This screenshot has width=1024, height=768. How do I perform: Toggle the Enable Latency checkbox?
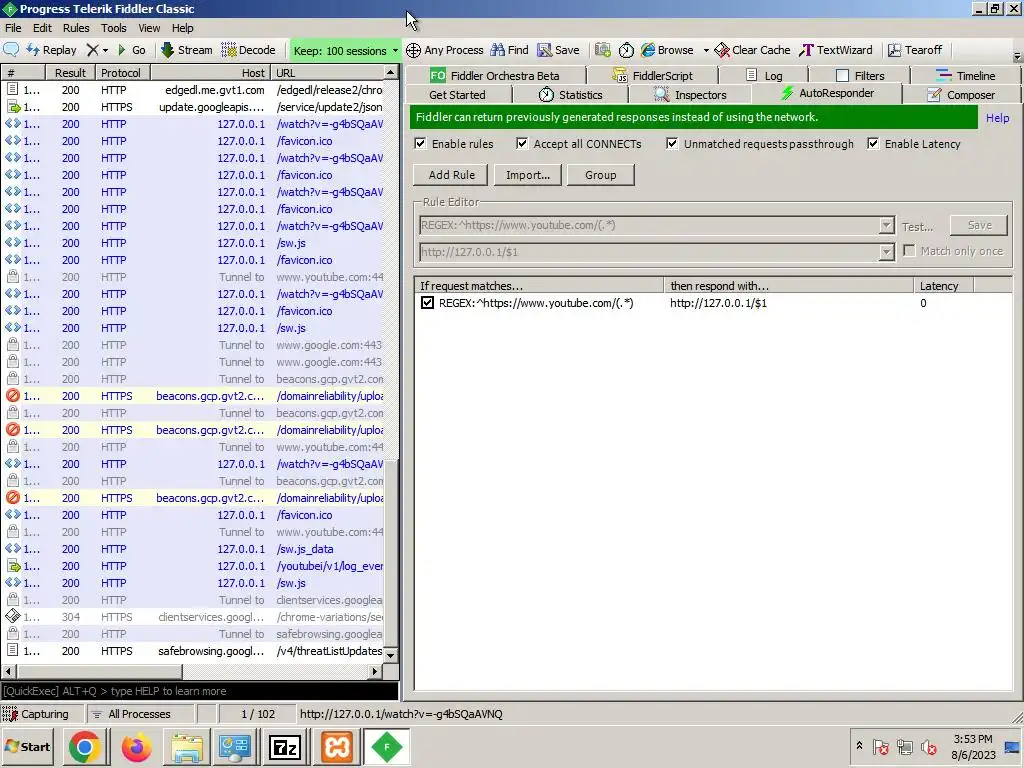point(873,144)
